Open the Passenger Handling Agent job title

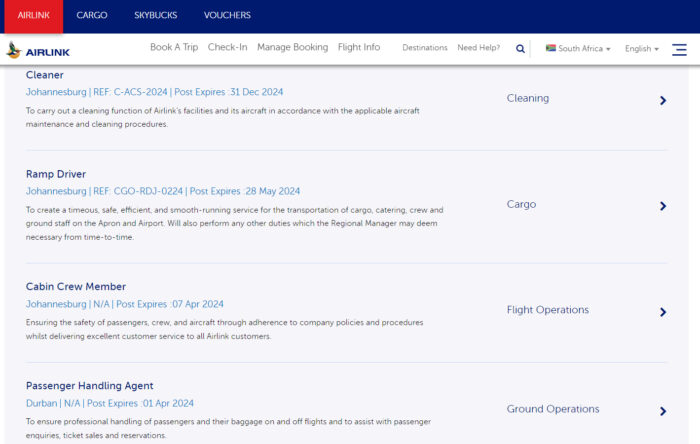pos(90,386)
